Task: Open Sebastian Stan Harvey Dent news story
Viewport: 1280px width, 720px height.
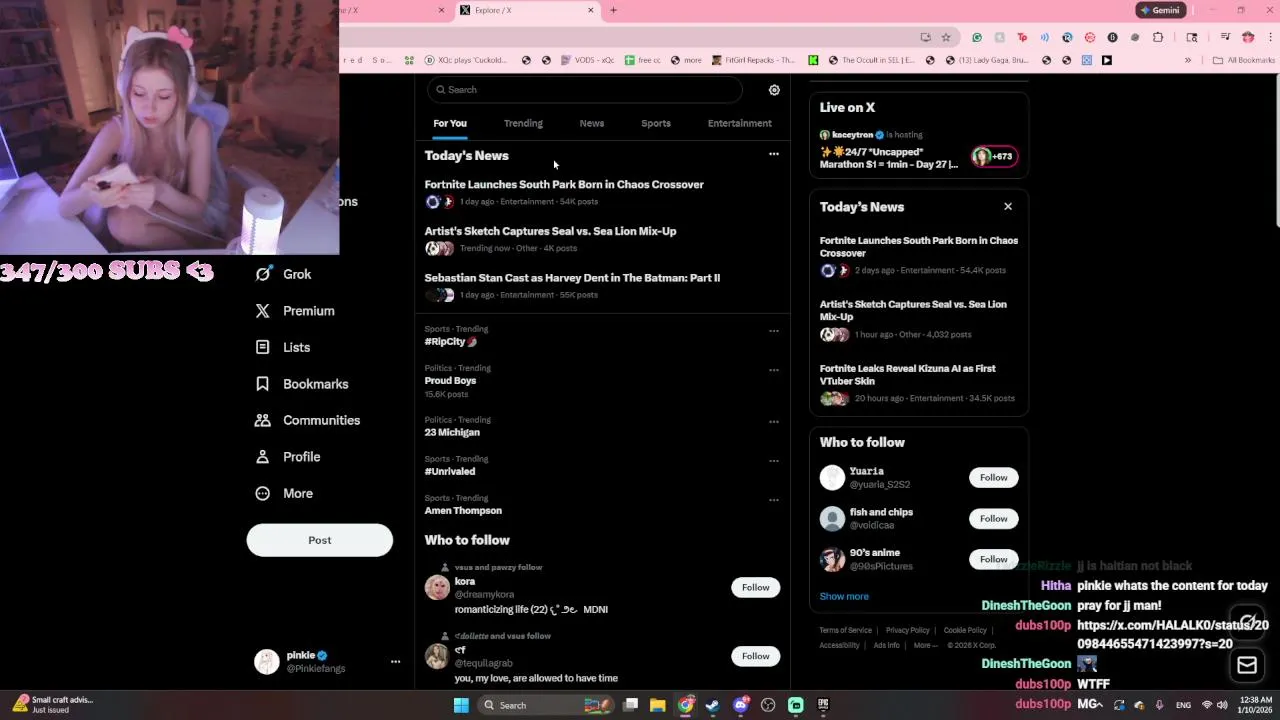Action: click(572, 278)
